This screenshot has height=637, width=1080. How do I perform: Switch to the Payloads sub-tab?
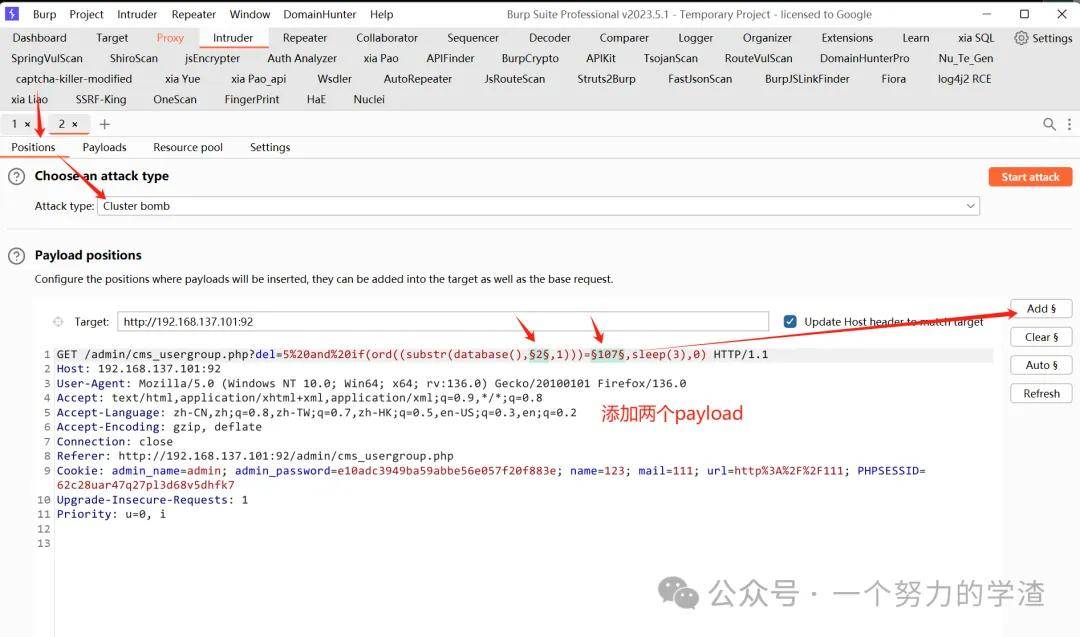pyautogui.click(x=104, y=147)
